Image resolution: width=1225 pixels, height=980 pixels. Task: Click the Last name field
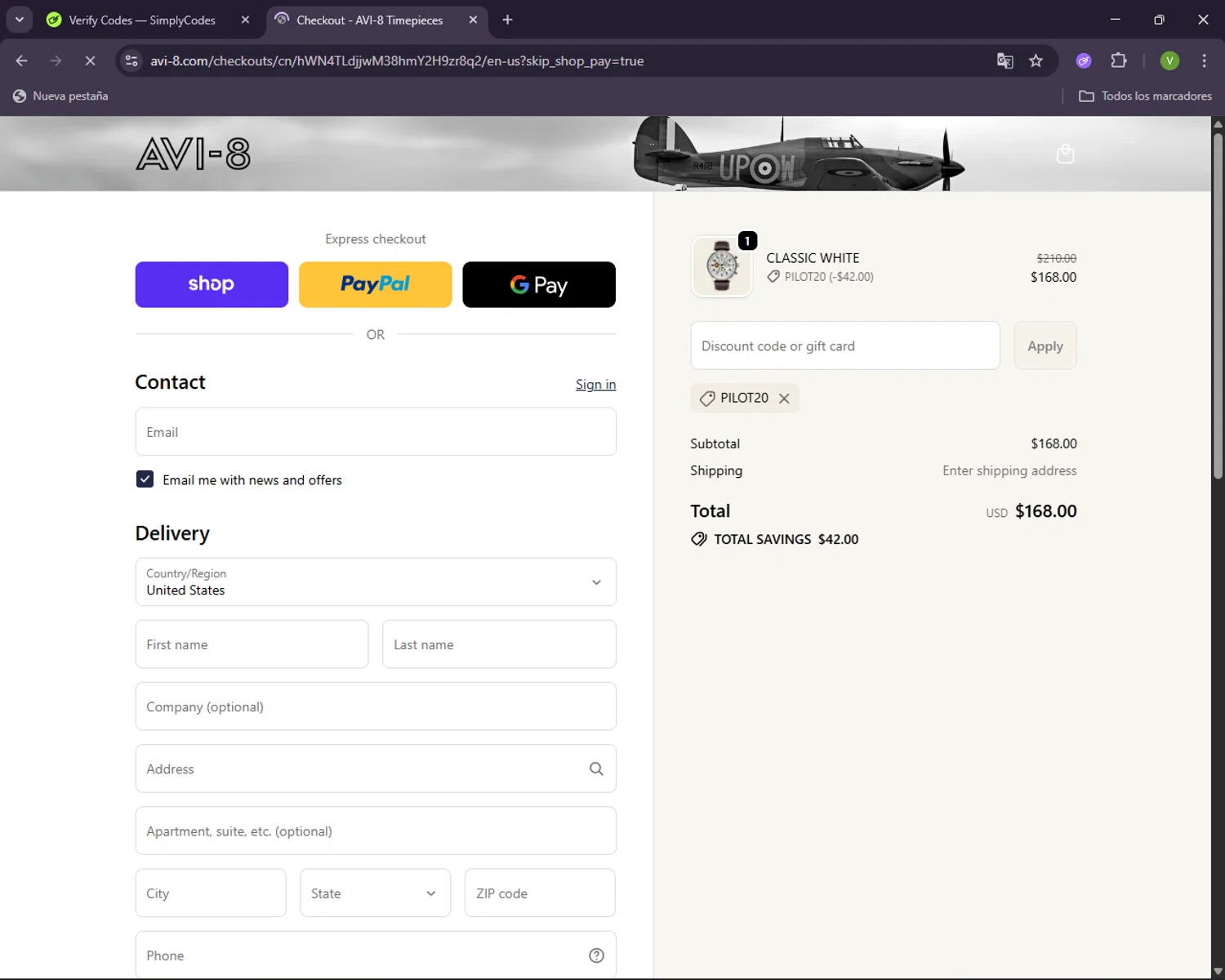[499, 644]
